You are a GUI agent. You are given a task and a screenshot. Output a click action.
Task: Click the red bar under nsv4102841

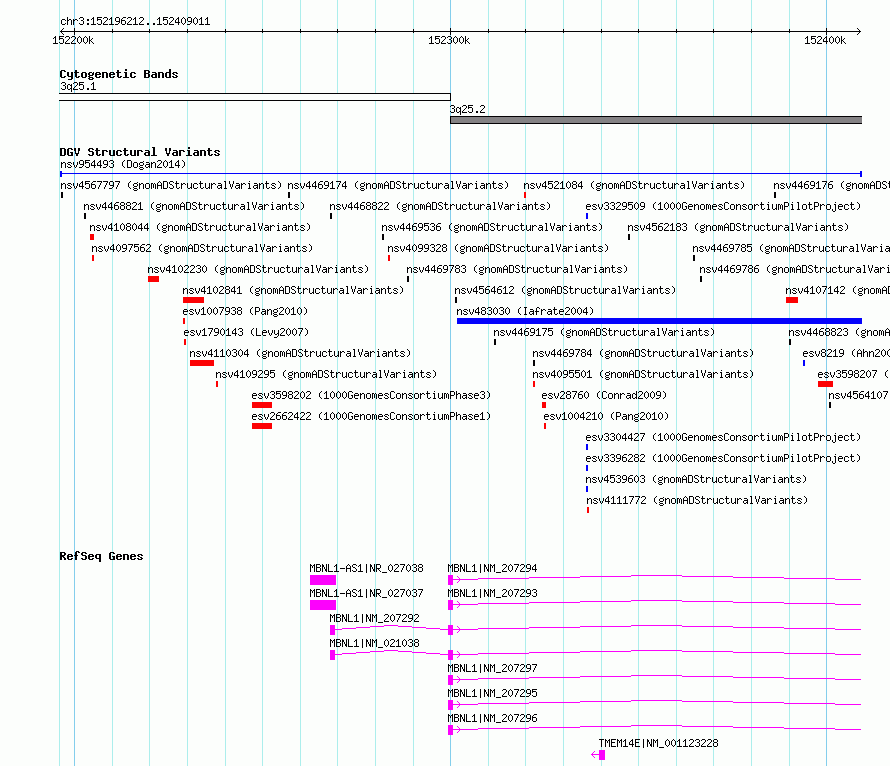coord(193,300)
